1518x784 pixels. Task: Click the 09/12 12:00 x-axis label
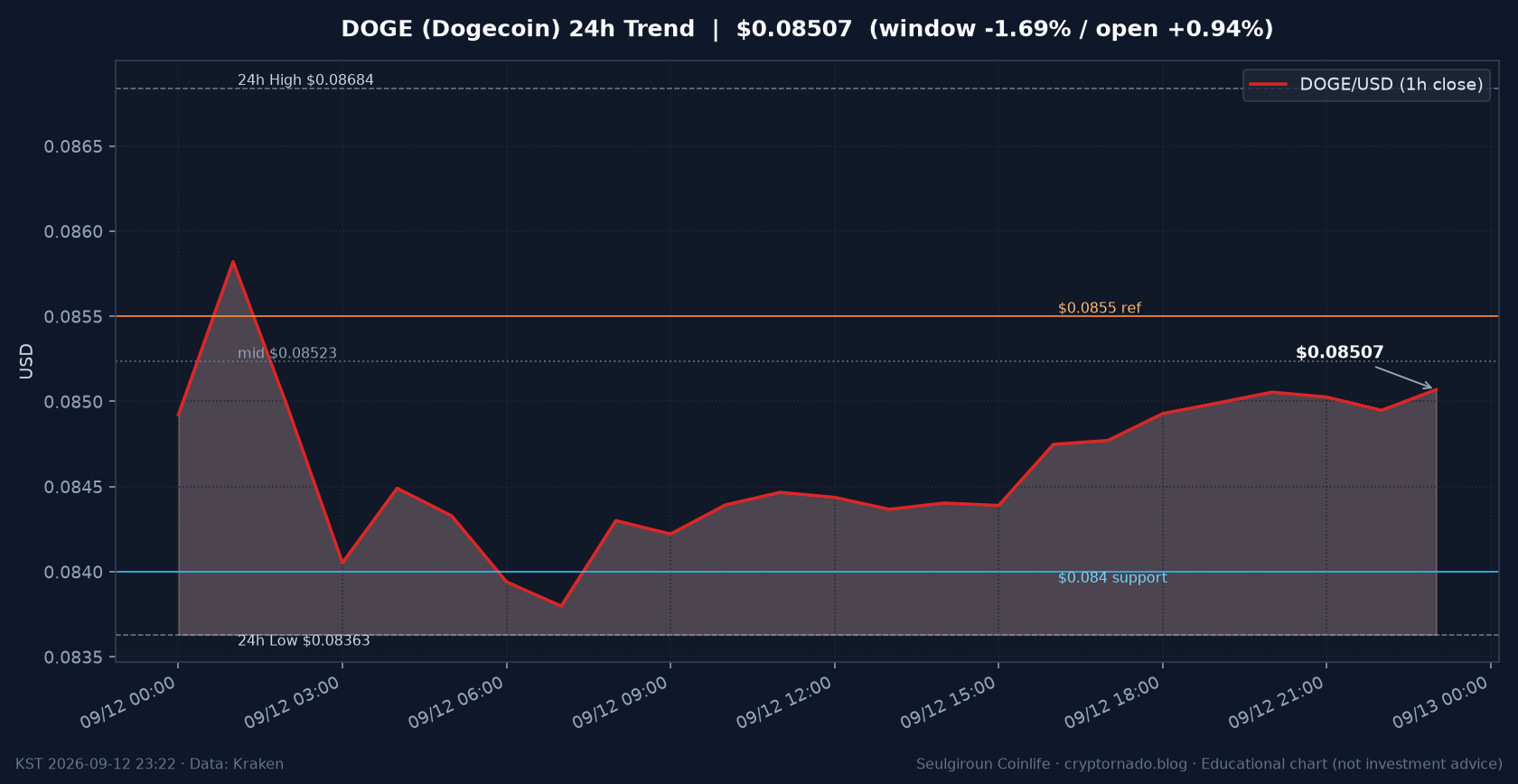(784, 703)
